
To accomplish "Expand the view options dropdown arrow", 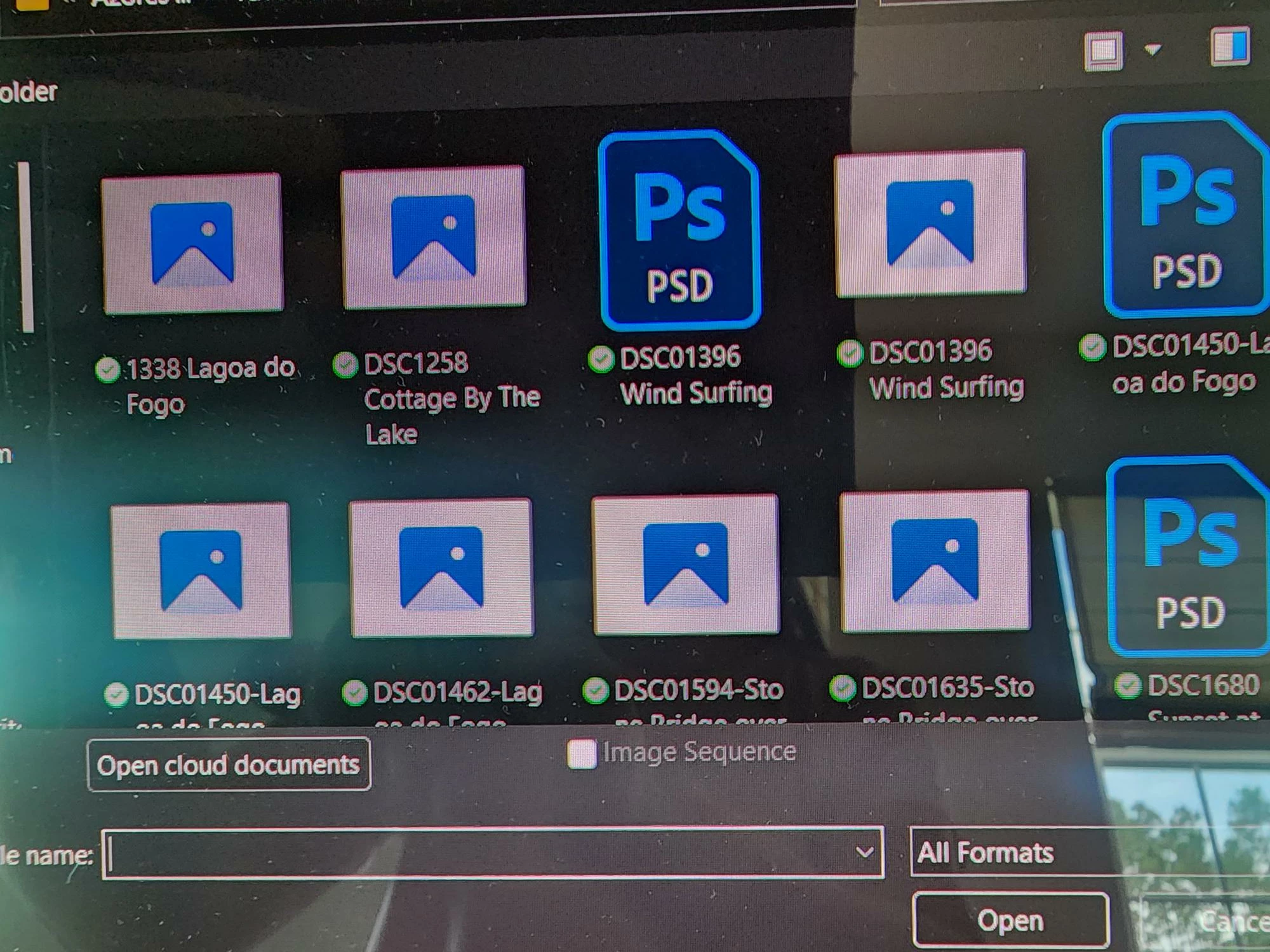I will pos(1153,50).
